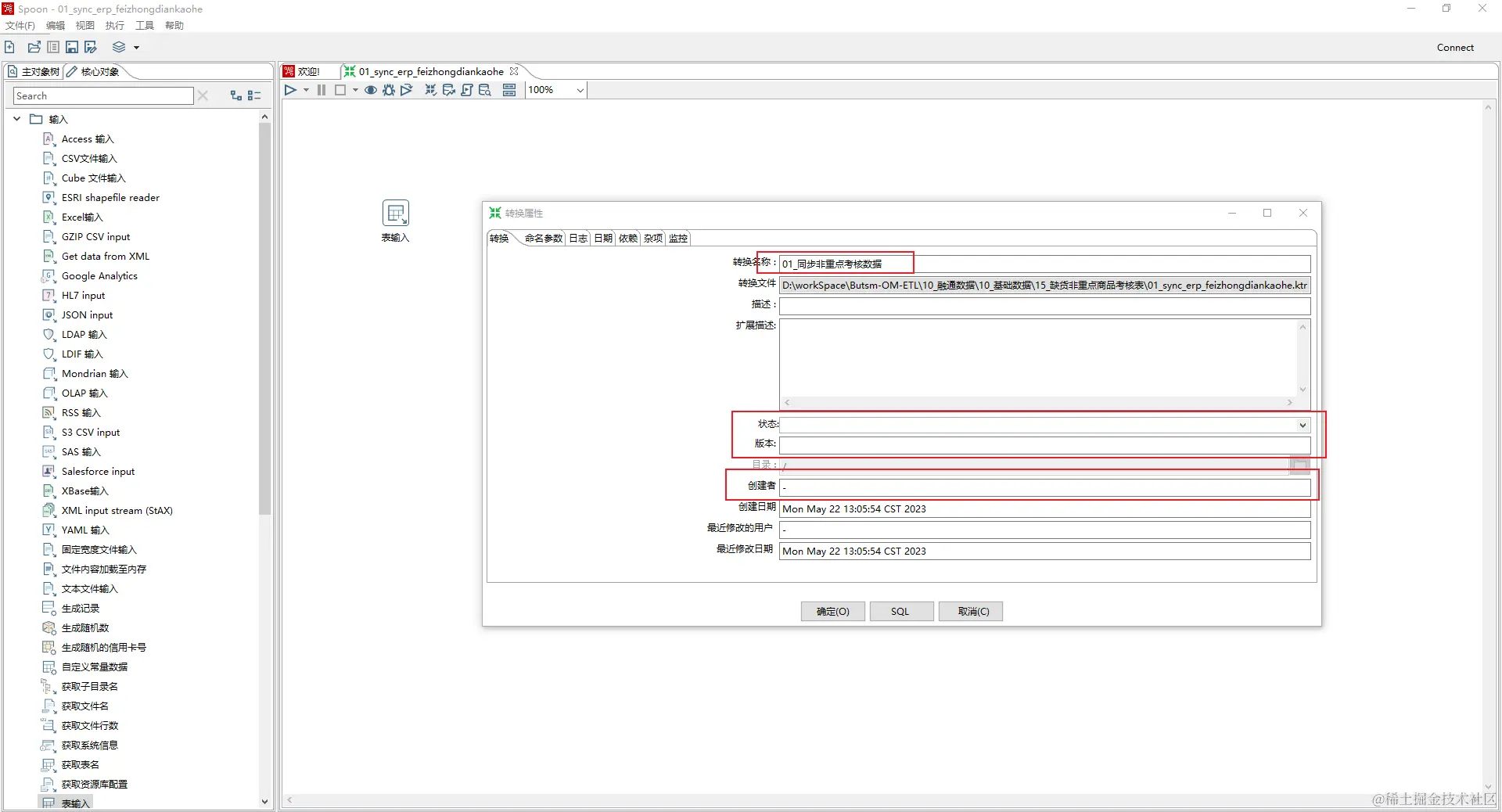
Task: Open the 文件(F) menu
Action: 20,26
